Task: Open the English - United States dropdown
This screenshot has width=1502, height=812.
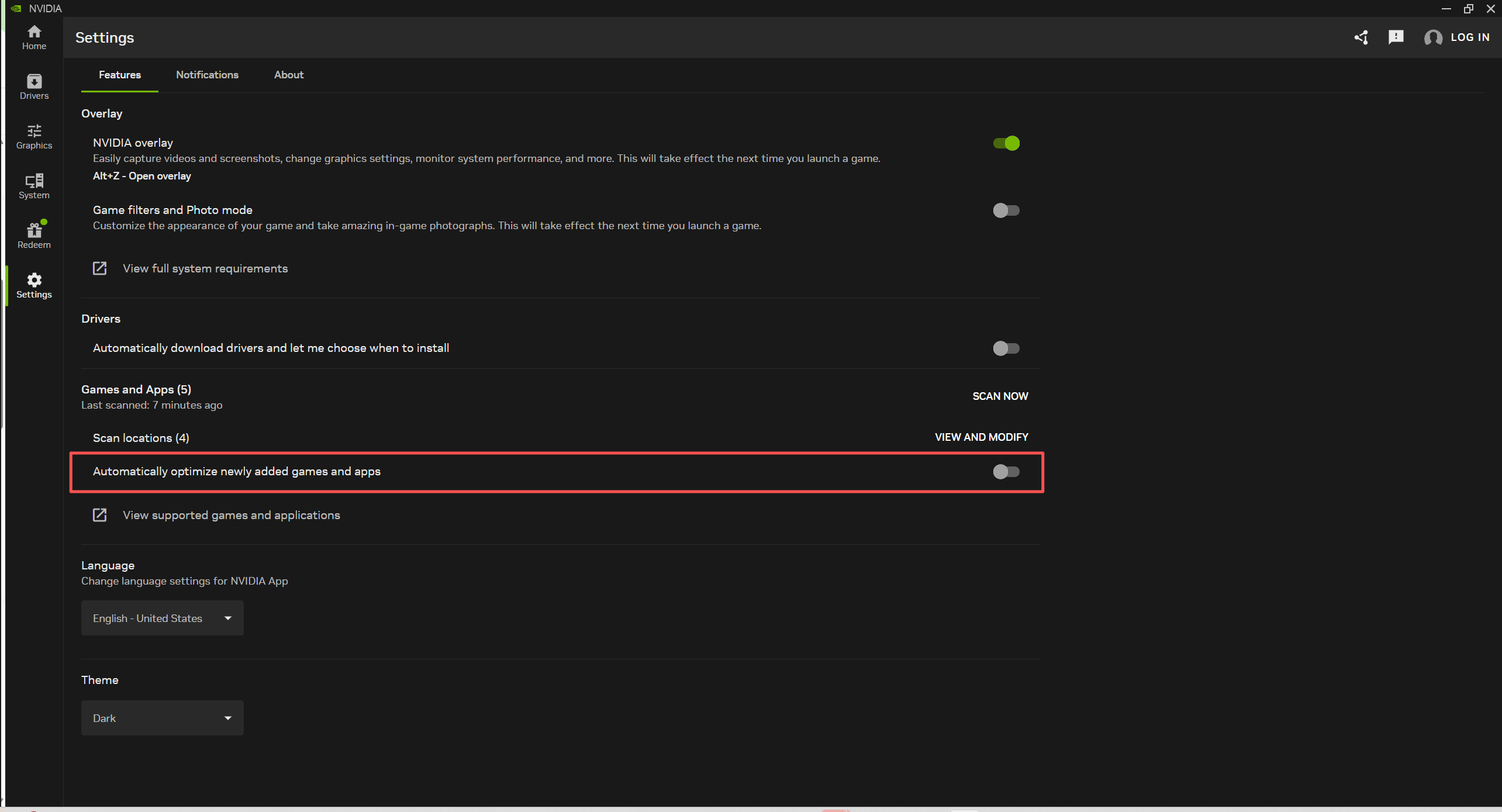Action: 162,618
